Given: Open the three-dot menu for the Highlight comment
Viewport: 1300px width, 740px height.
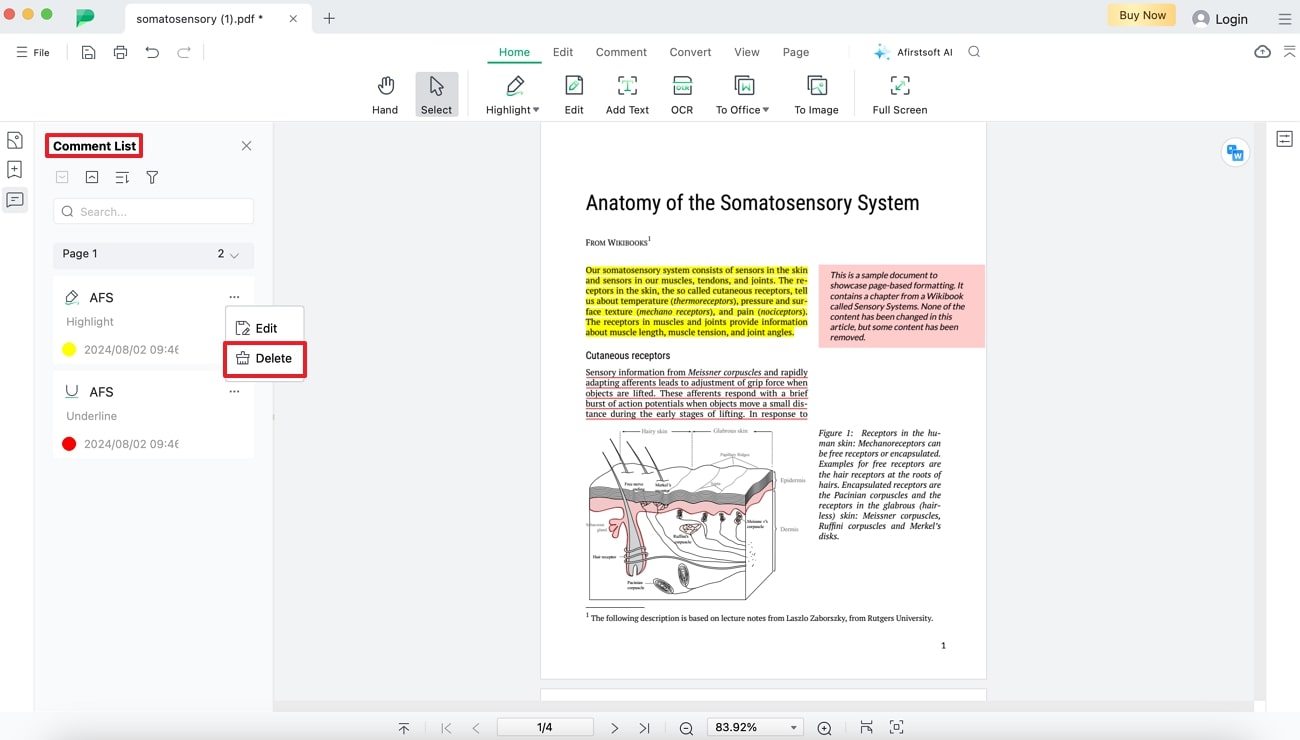Looking at the screenshot, I should 234,297.
